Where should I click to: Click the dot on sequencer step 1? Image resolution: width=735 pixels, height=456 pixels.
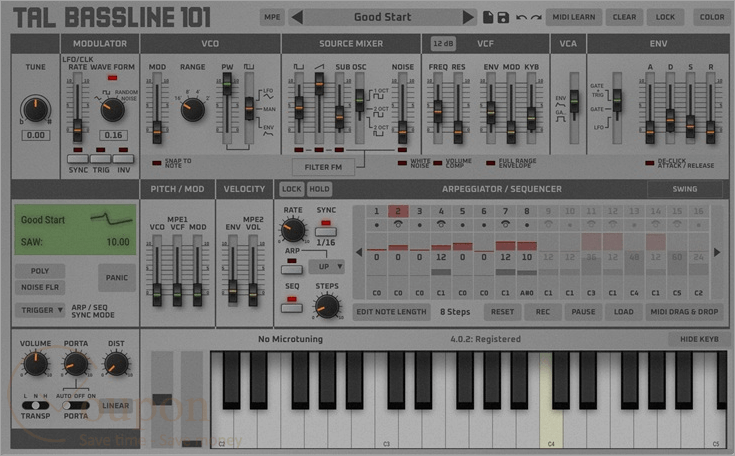tap(376, 225)
